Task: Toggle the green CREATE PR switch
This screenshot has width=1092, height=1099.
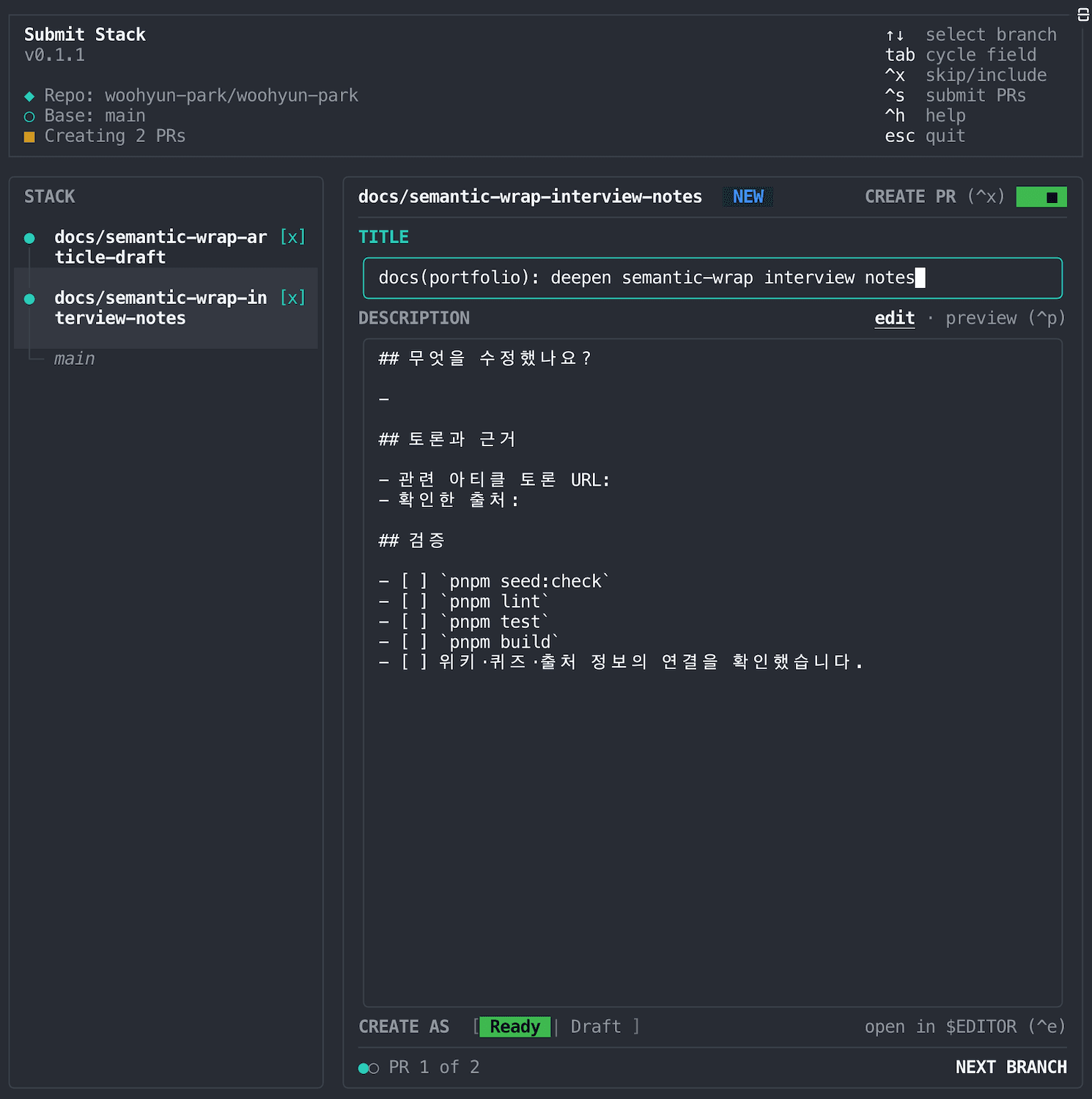Action: 1041,197
